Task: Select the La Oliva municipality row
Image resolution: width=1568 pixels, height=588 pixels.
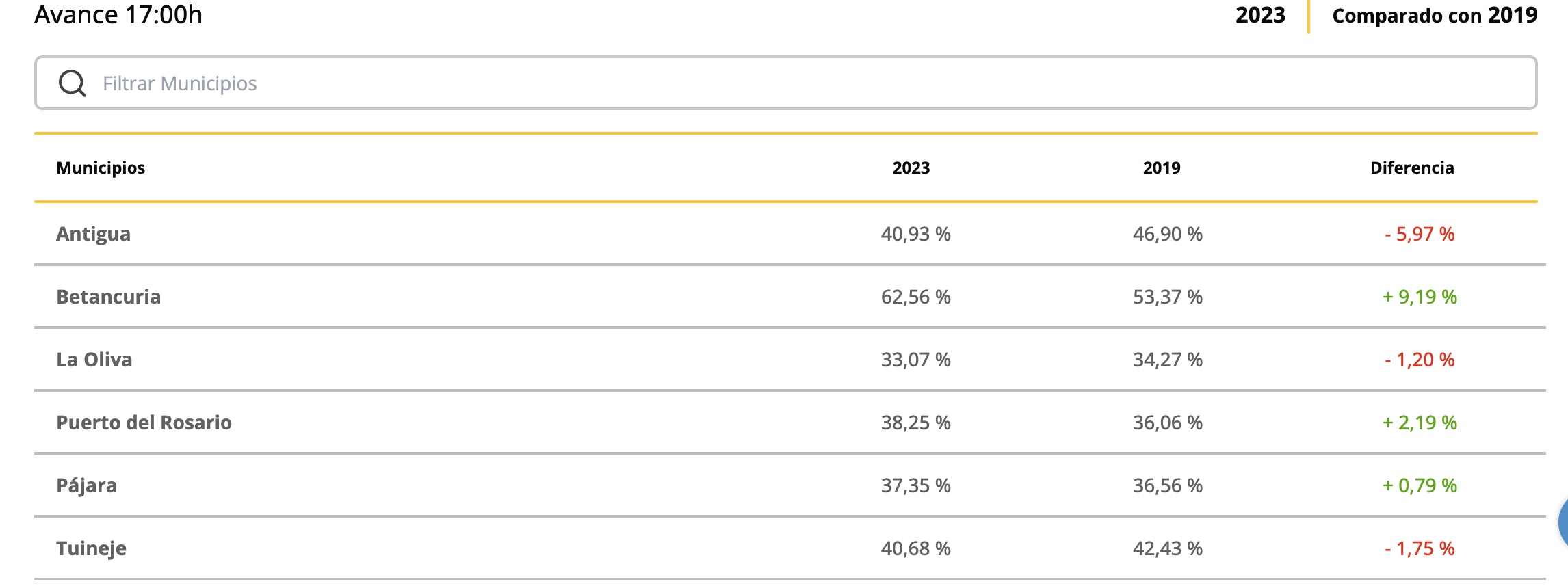Action: point(789,360)
